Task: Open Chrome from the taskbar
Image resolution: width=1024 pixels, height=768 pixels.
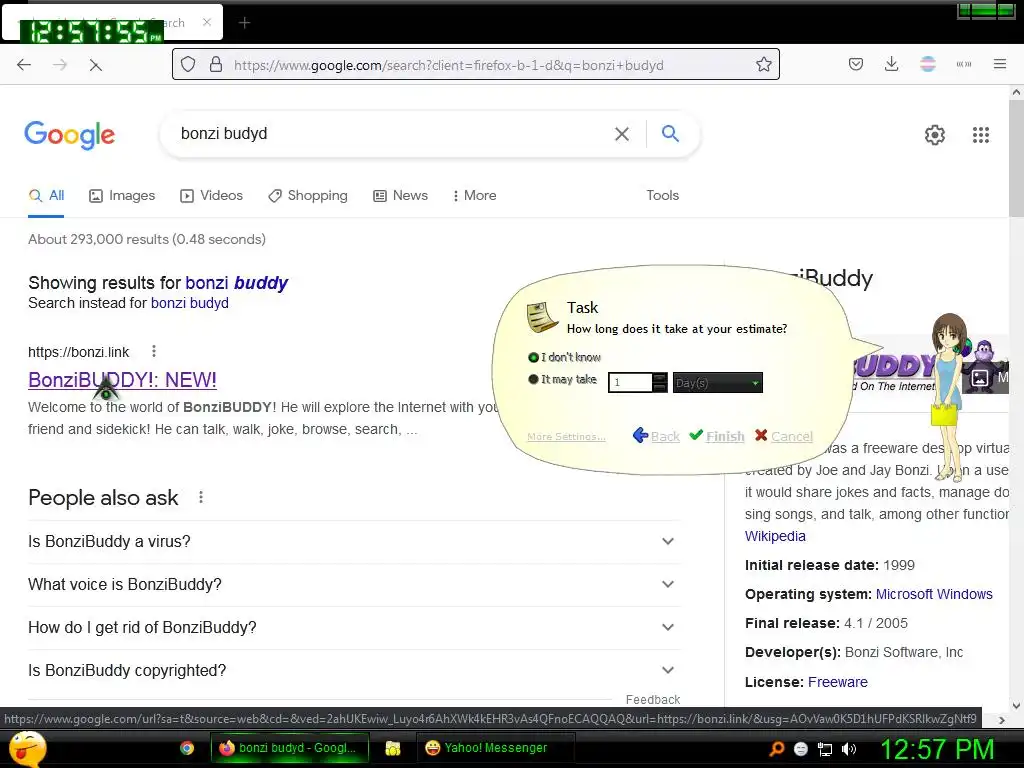Action: [x=187, y=748]
